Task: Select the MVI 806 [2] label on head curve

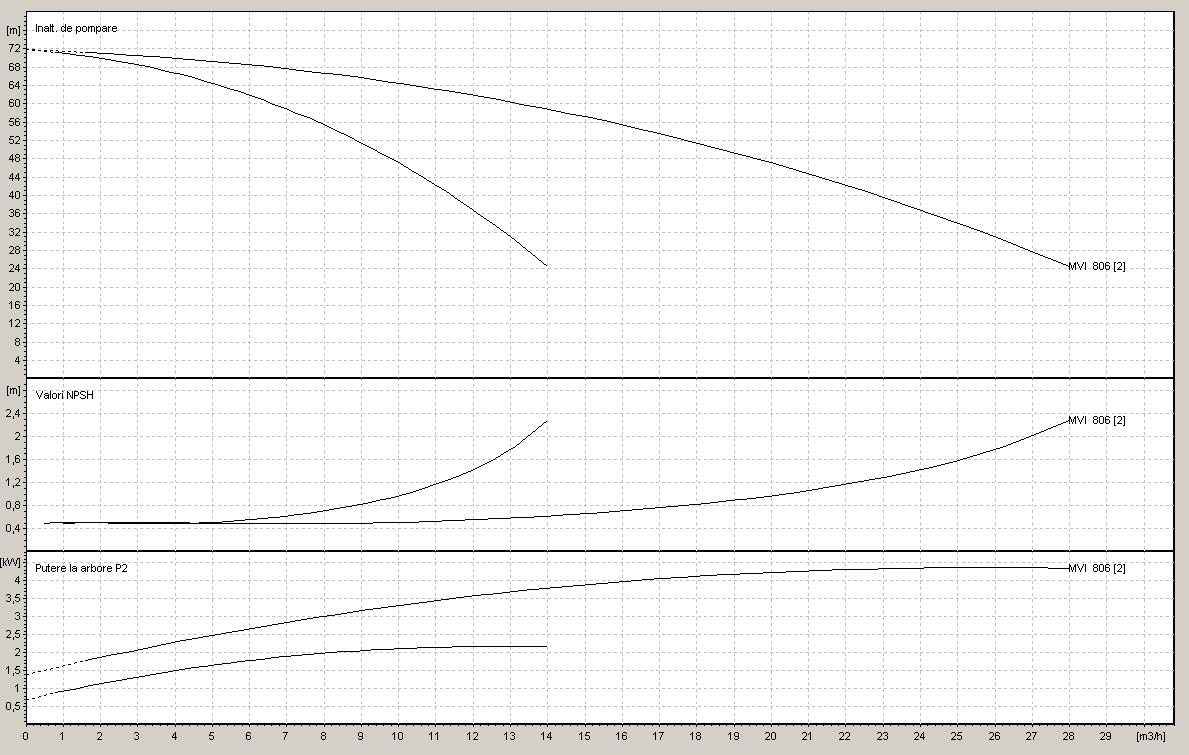Action: pos(1097,266)
